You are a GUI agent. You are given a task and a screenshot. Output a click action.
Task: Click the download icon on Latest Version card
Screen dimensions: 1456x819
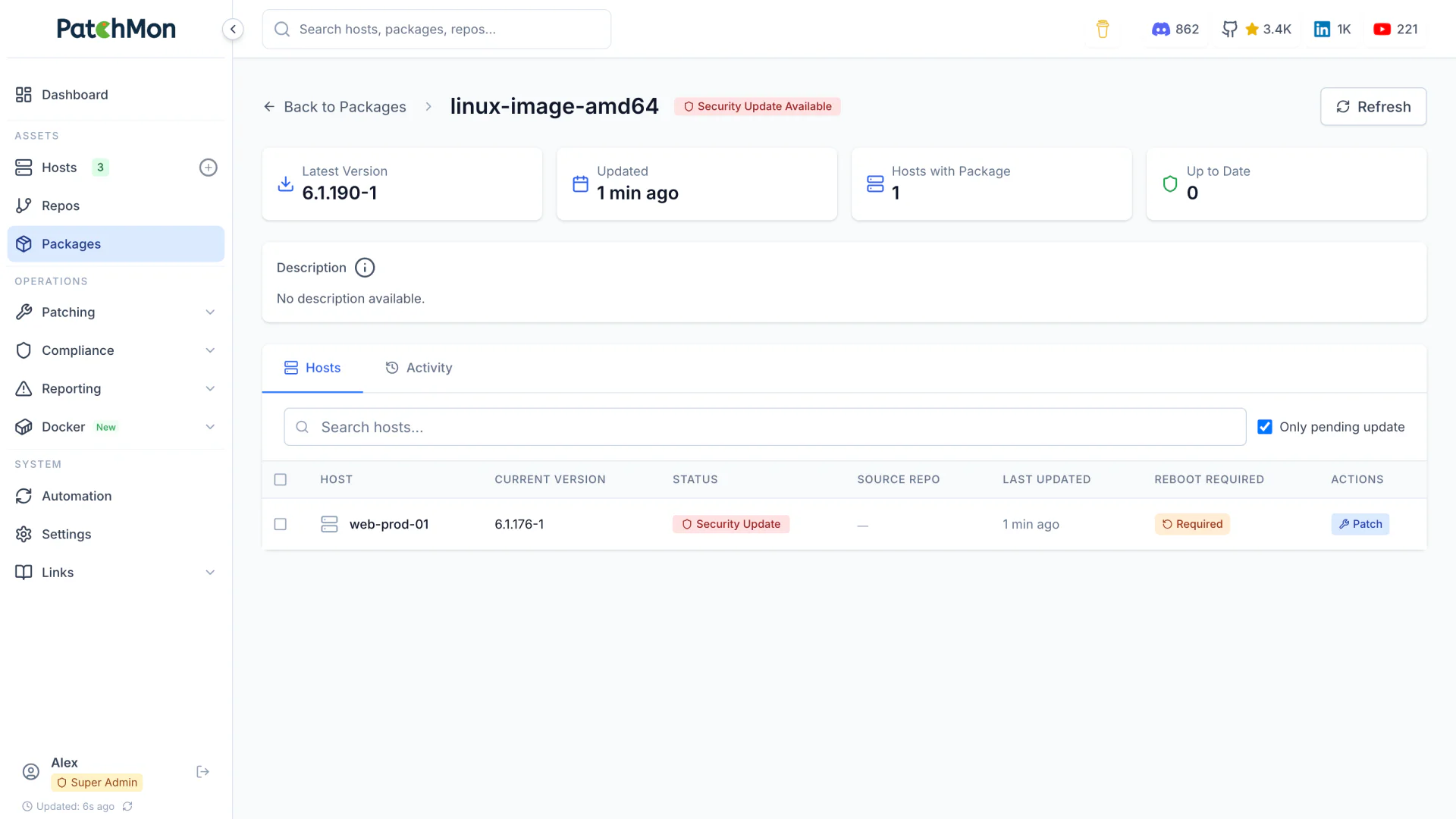pos(285,184)
